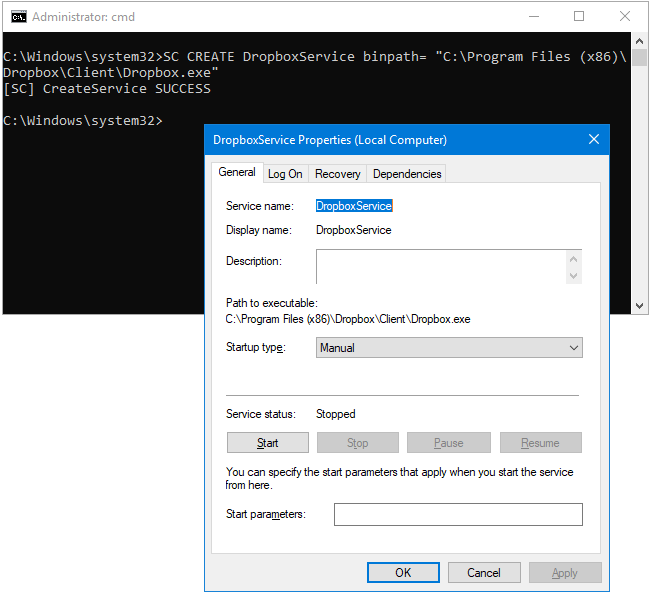Click the start parameters hint text
The width and height of the screenshot is (650, 594).
(x=399, y=478)
